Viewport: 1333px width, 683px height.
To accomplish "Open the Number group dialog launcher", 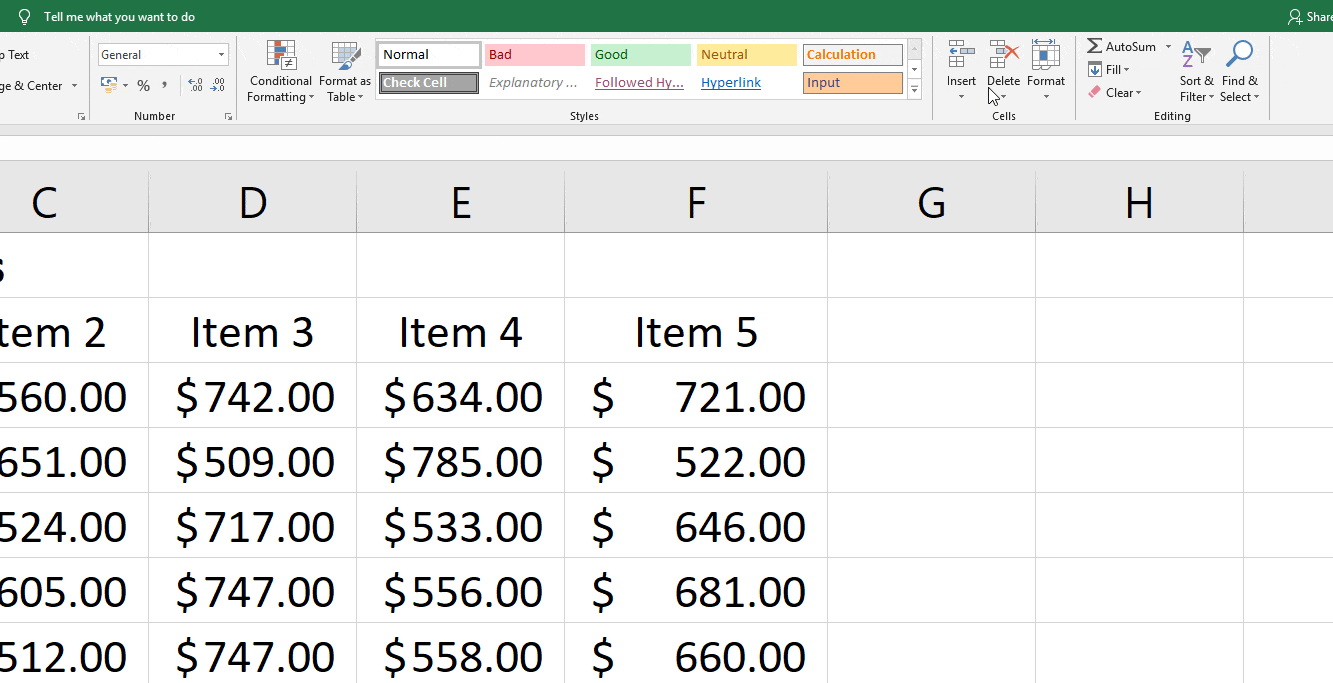I will (228, 116).
